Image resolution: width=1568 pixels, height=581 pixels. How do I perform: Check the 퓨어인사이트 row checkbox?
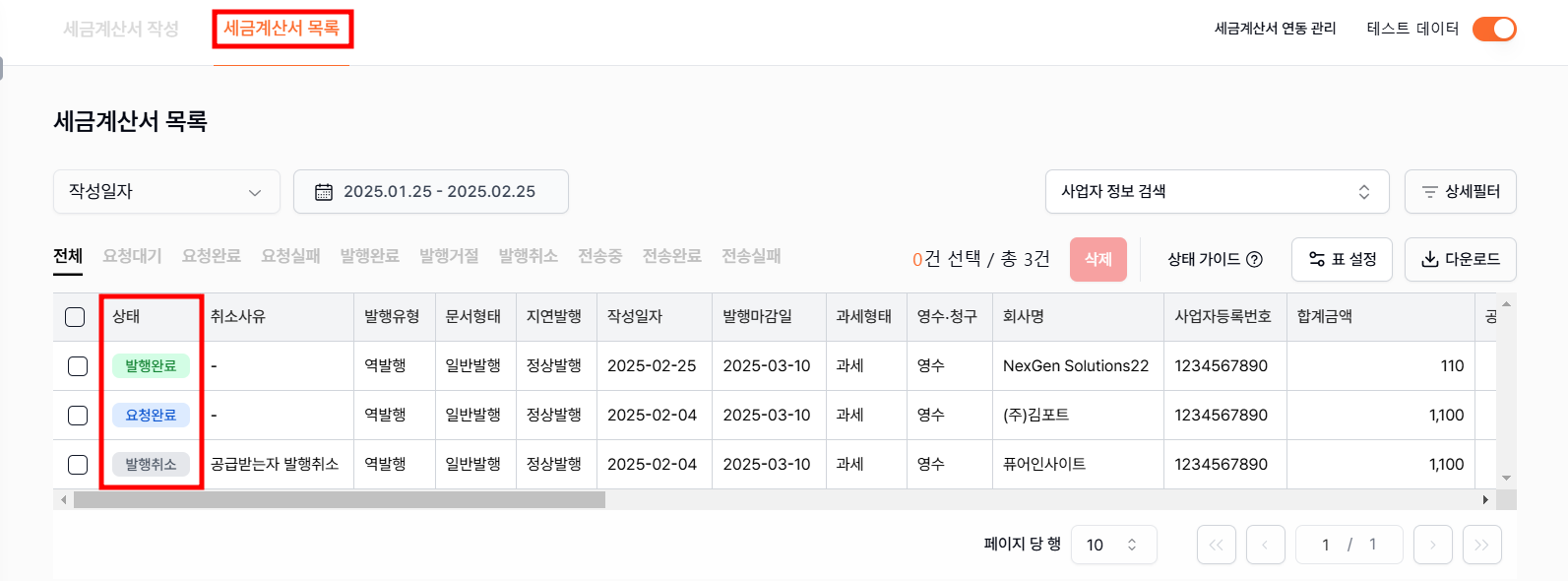pyautogui.click(x=78, y=465)
